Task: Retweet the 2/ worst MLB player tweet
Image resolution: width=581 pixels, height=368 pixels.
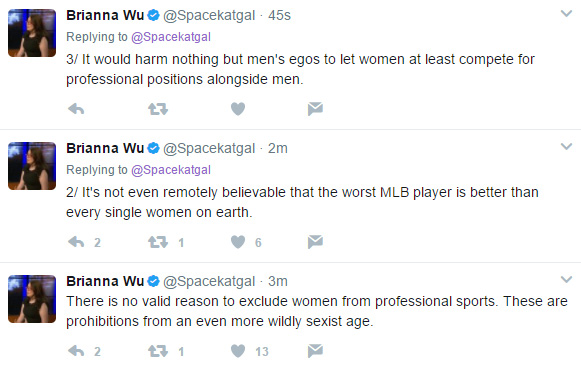Action: point(158,242)
